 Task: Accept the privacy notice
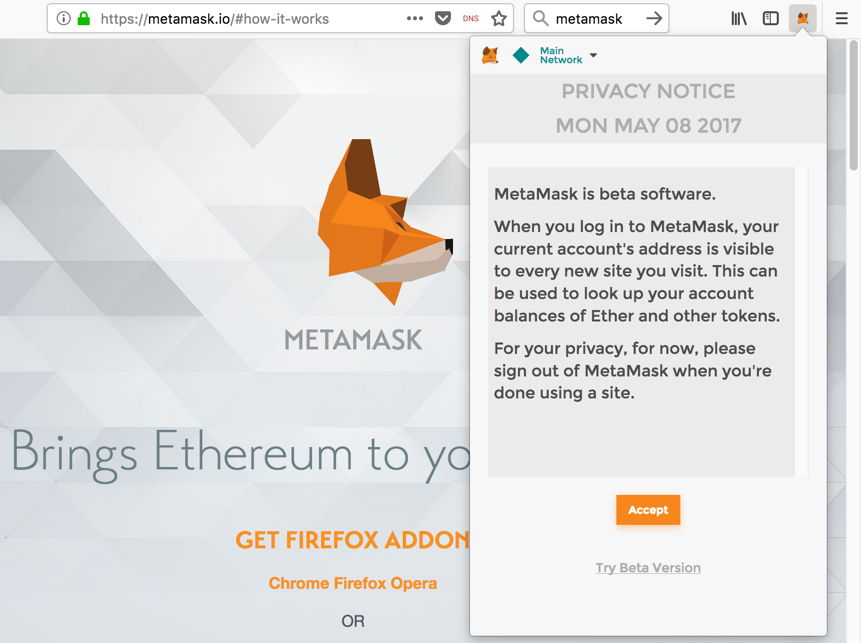pos(648,510)
